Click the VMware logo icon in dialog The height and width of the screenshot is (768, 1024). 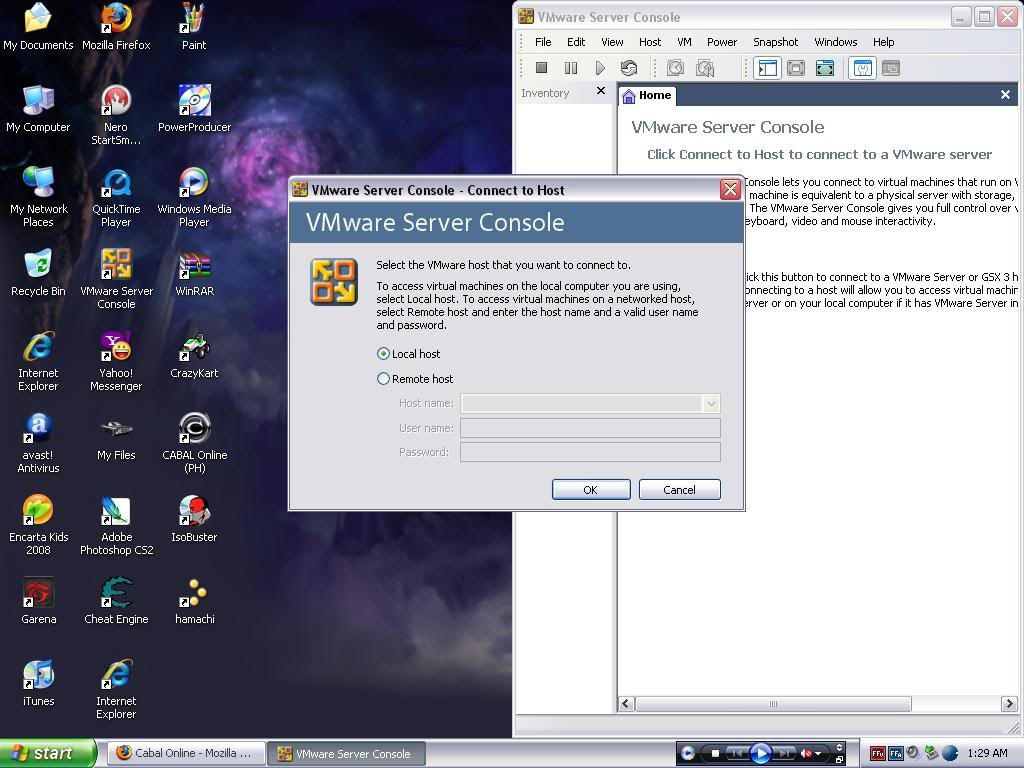[x=334, y=281]
